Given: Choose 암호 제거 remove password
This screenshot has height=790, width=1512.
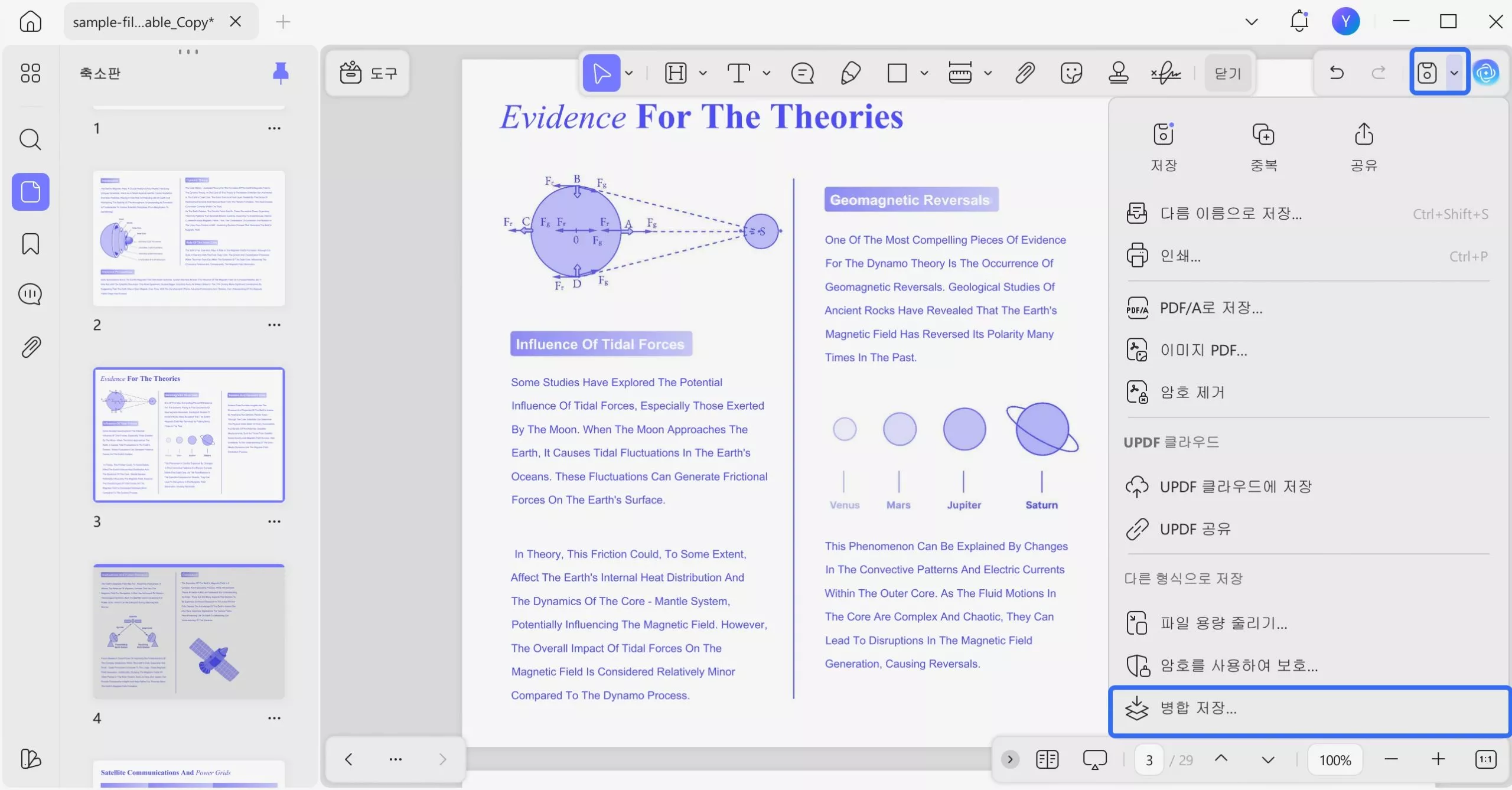Looking at the screenshot, I should [x=1308, y=392].
